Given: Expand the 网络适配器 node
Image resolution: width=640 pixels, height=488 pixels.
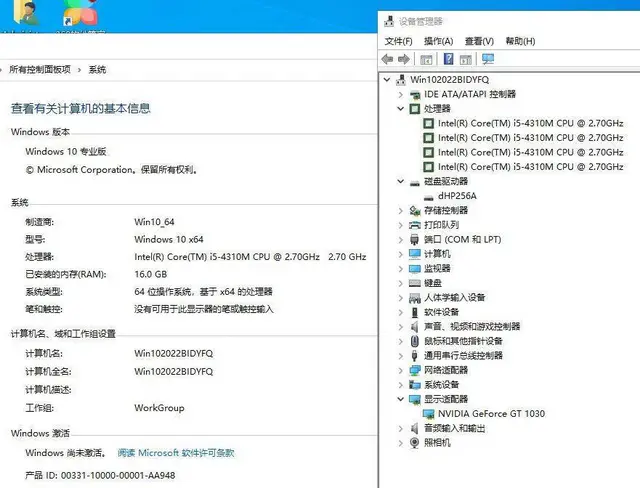Looking at the screenshot, I should [x=401, y=370].
